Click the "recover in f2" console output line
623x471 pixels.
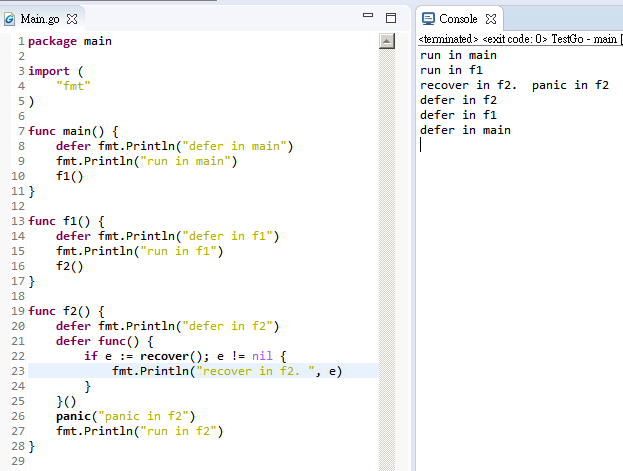click(x=514, y=85)
